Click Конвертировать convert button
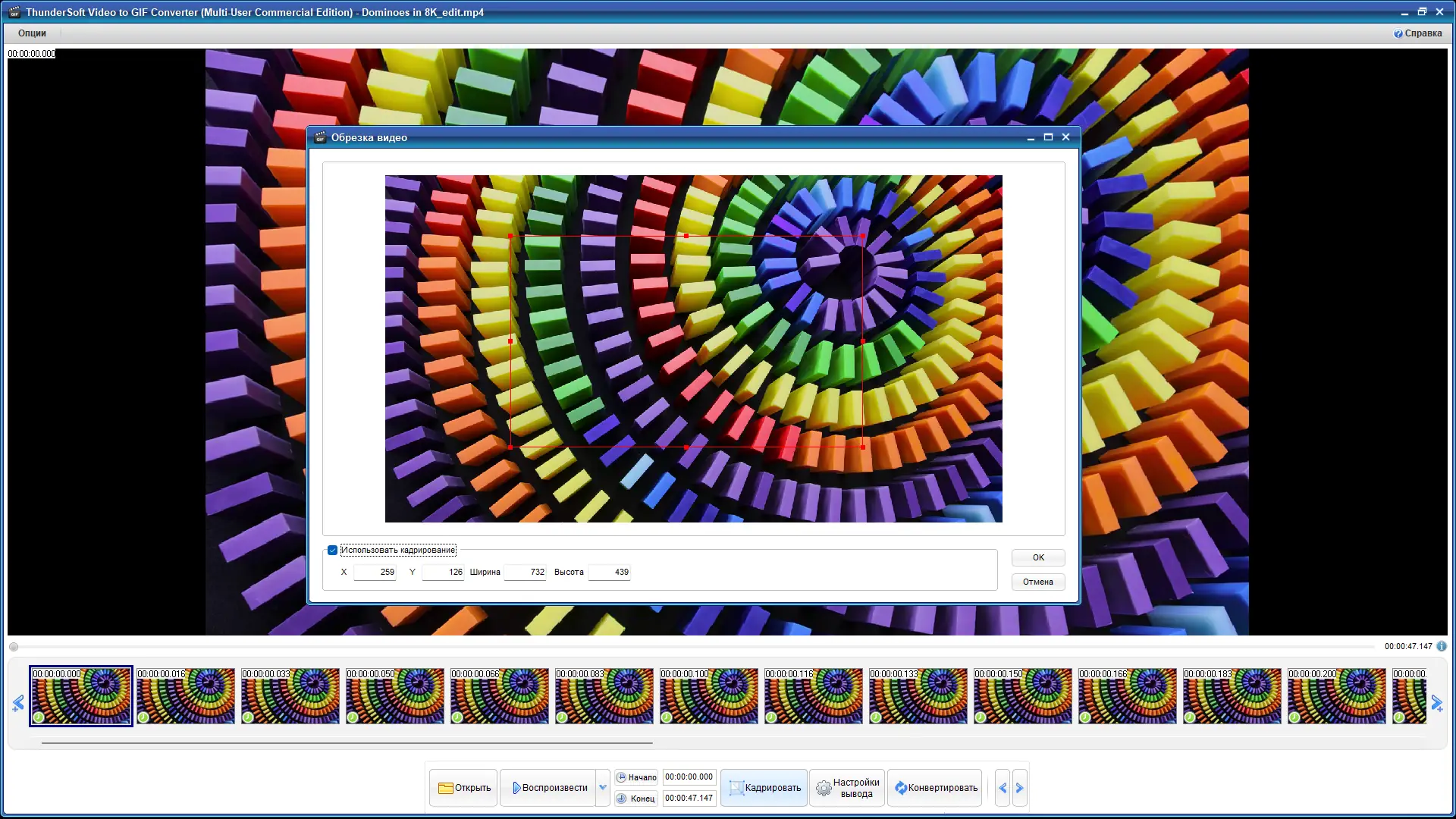 tap(935, 788)
